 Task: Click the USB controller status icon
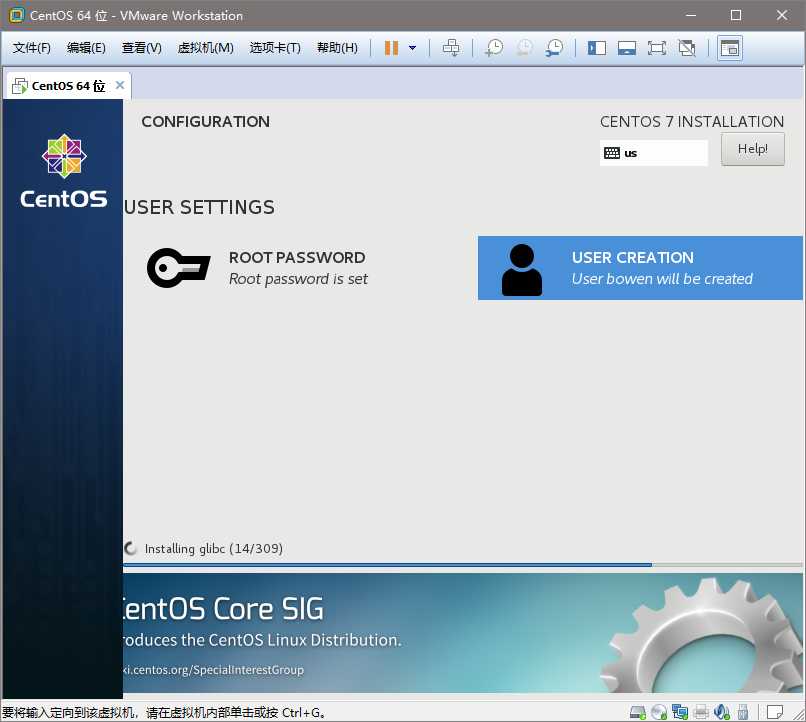click(743, 712)
